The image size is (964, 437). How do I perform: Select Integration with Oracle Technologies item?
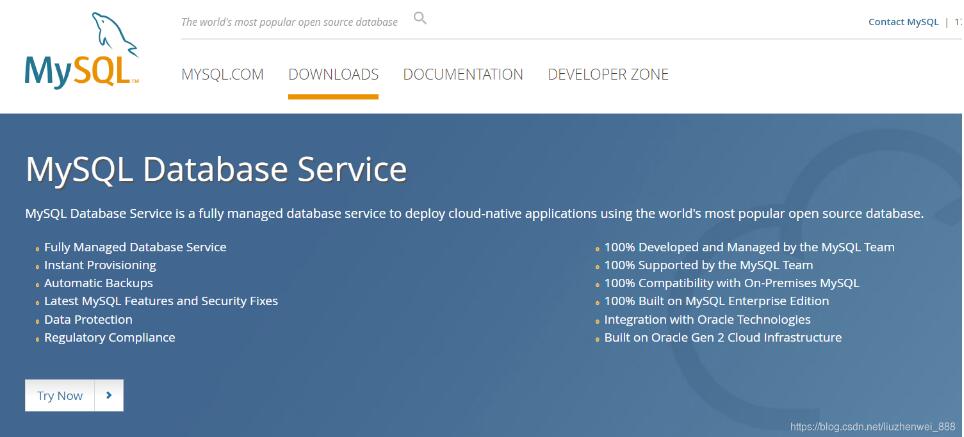coord(707,320)
